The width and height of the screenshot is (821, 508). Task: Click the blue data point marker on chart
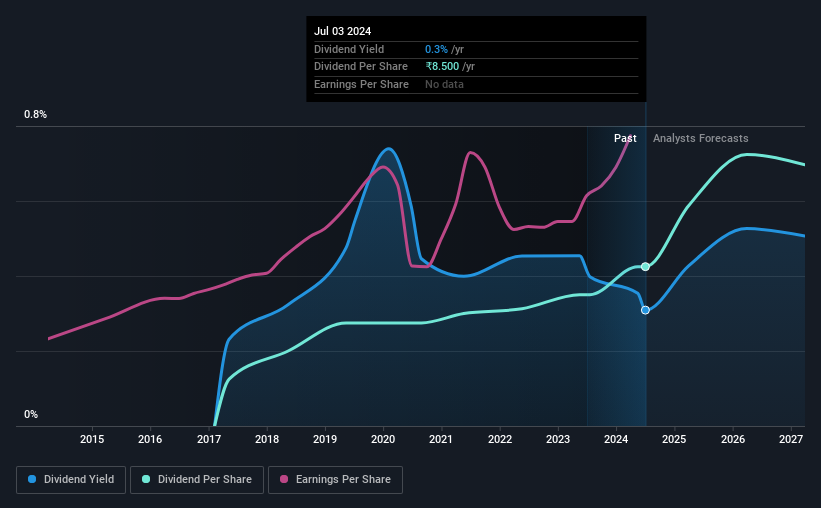click(x=645, y=310)
